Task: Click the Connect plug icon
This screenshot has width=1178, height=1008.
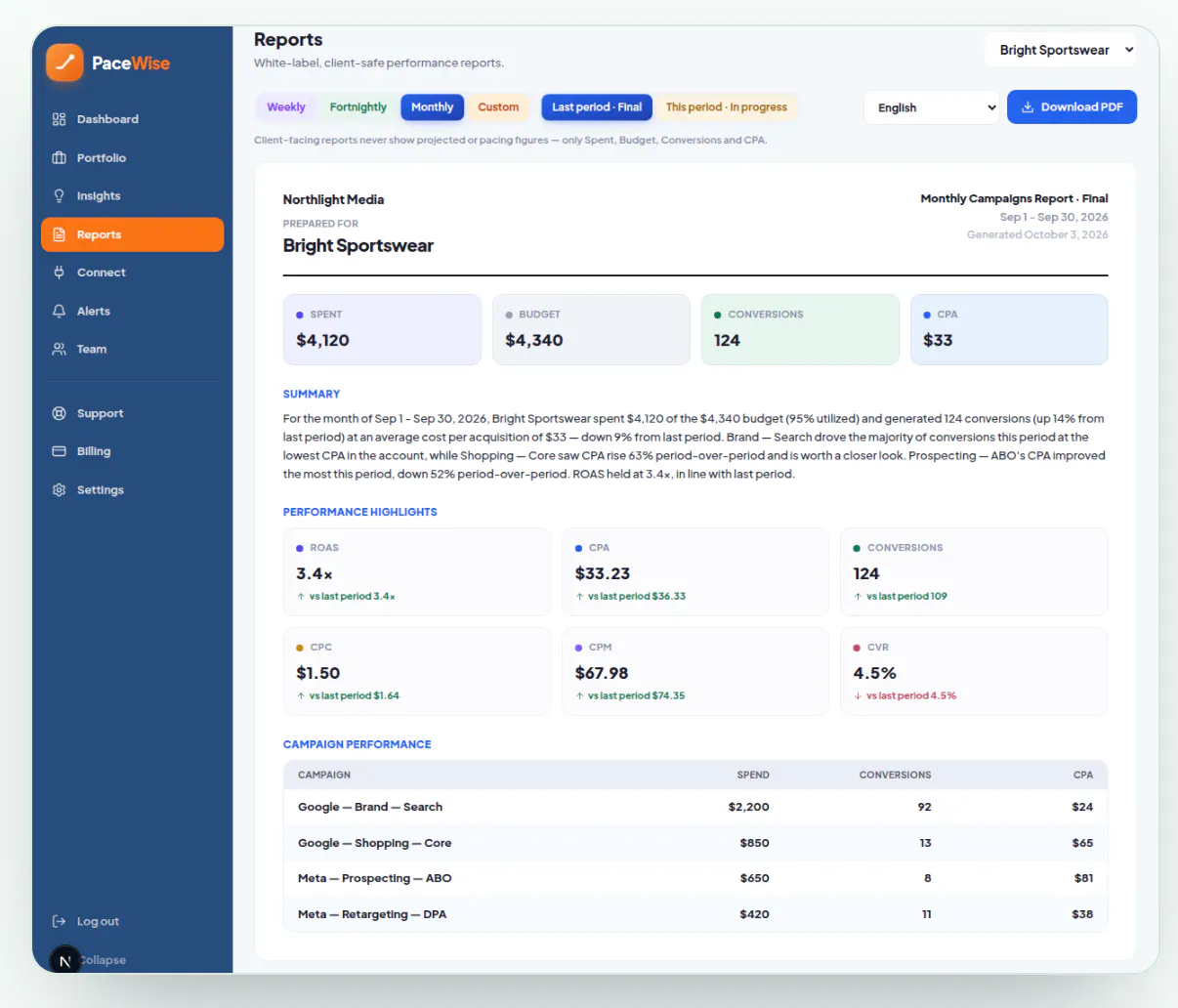Action: coord(59,273)
